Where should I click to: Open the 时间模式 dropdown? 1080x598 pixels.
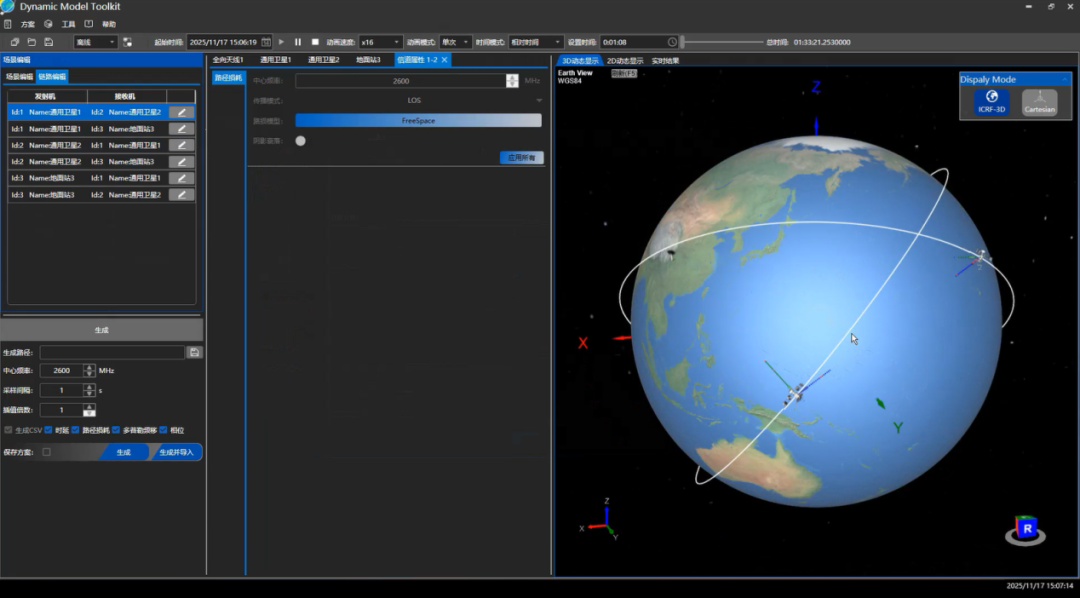pos(535,42)
